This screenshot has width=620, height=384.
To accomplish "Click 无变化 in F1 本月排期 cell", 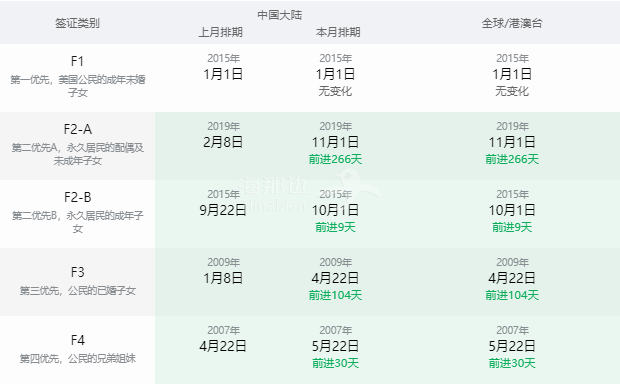I will tap(335, 91).
